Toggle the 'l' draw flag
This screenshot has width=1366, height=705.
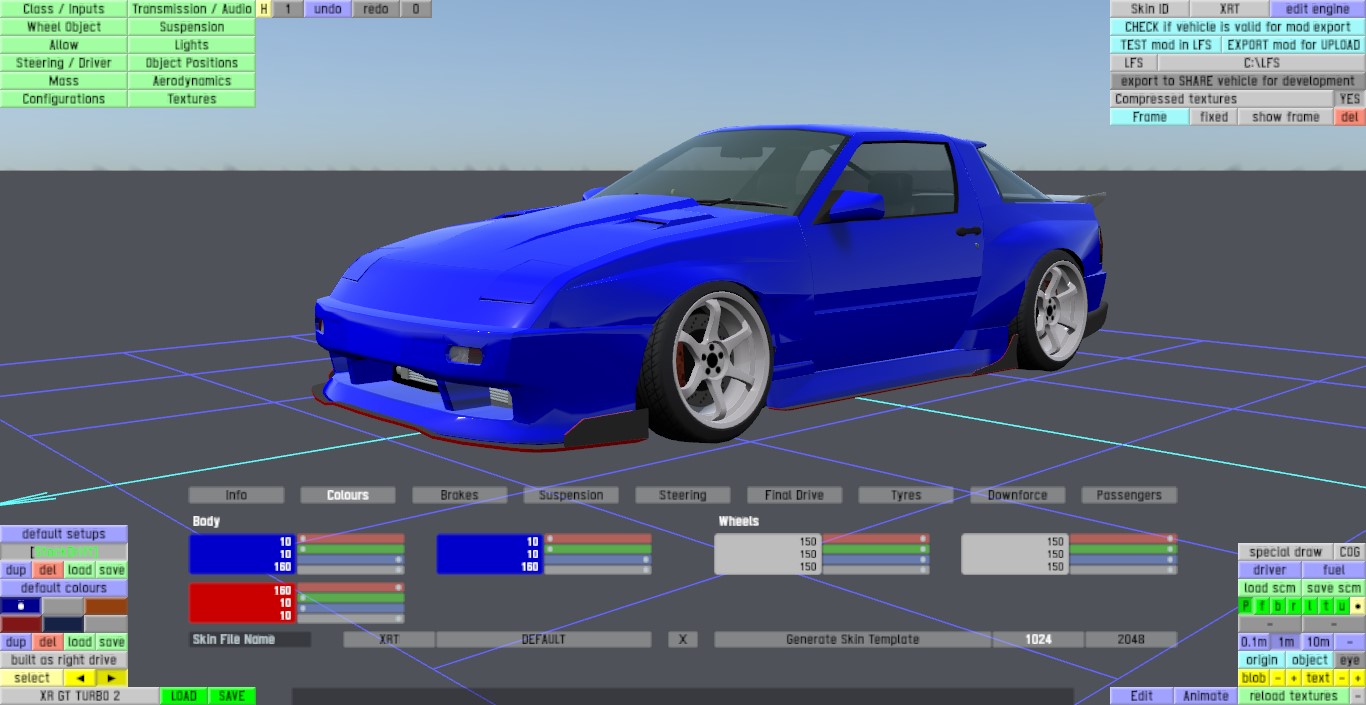tap(1310, 606)
